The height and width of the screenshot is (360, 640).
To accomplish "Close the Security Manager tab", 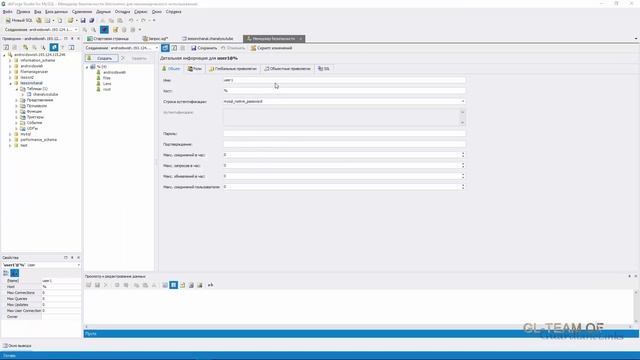I will tap(300, 38).
